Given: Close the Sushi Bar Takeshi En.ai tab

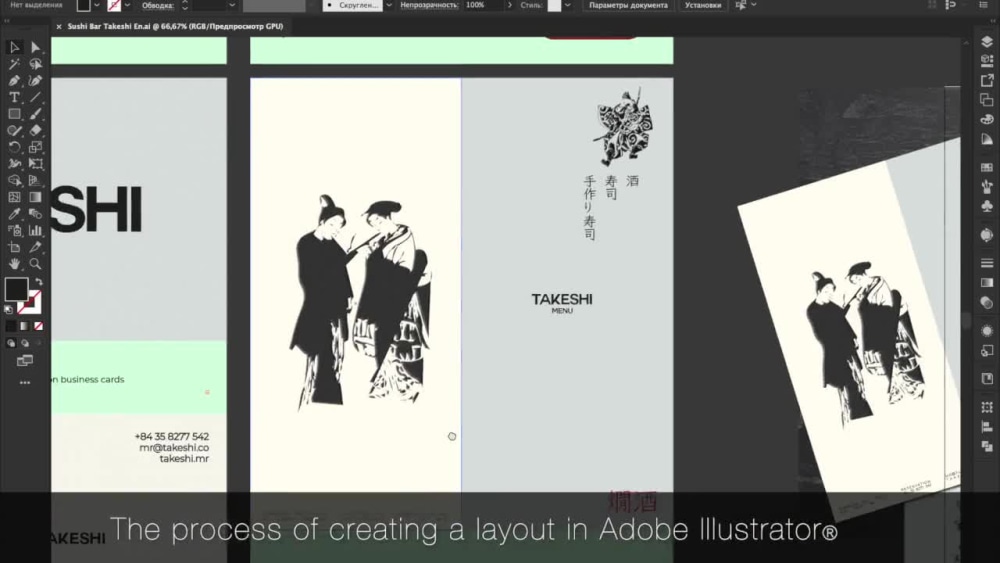Looking at the screenshot, I should point(58,27).
